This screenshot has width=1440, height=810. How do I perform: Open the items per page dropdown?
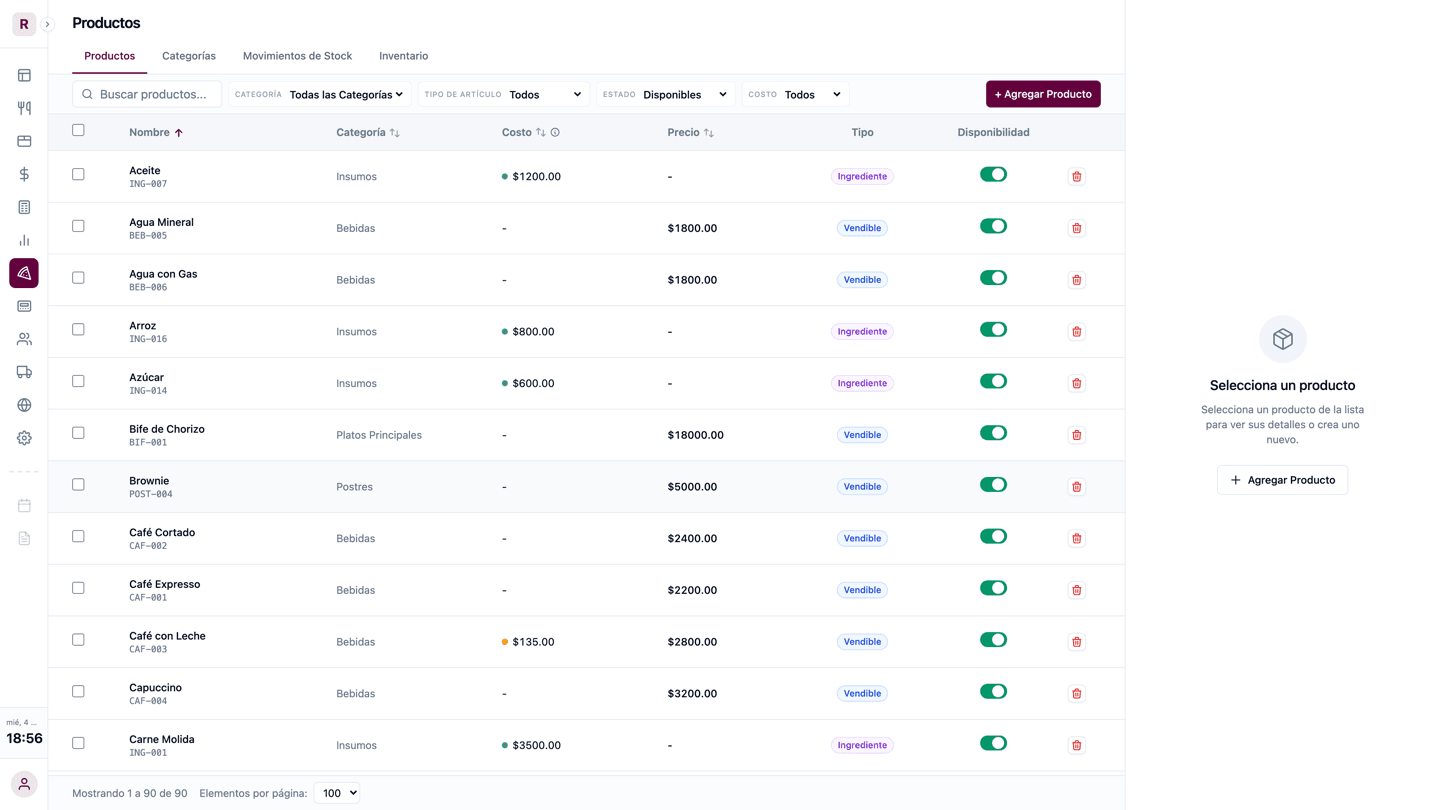click(x=337, y=793)
